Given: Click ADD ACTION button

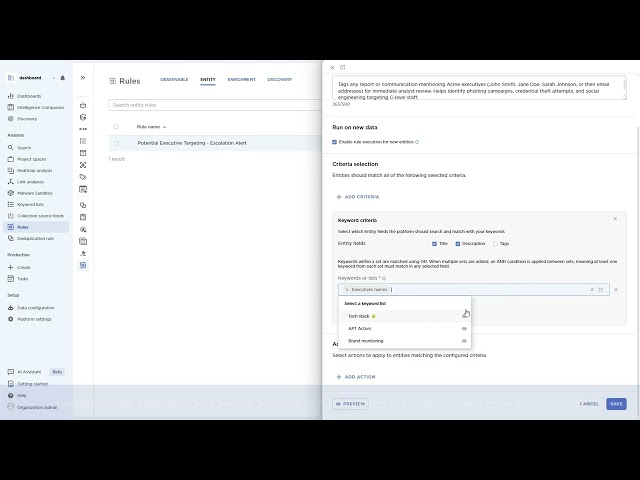Looking at the screenshot, I should click(356, 377).
